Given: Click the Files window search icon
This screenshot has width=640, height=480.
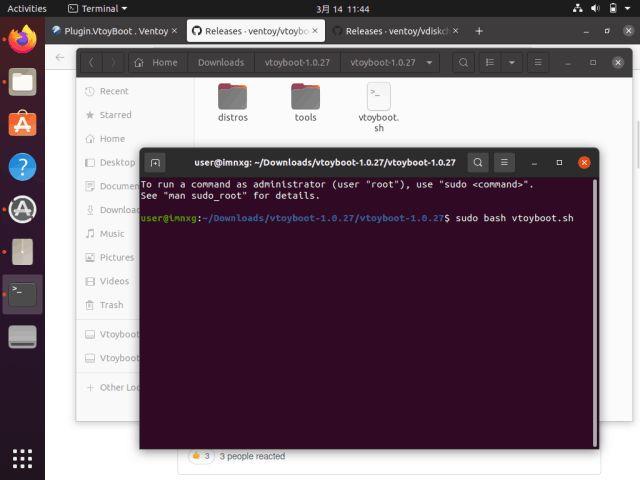Looking at the screenshot, I should tap(463, 62).
